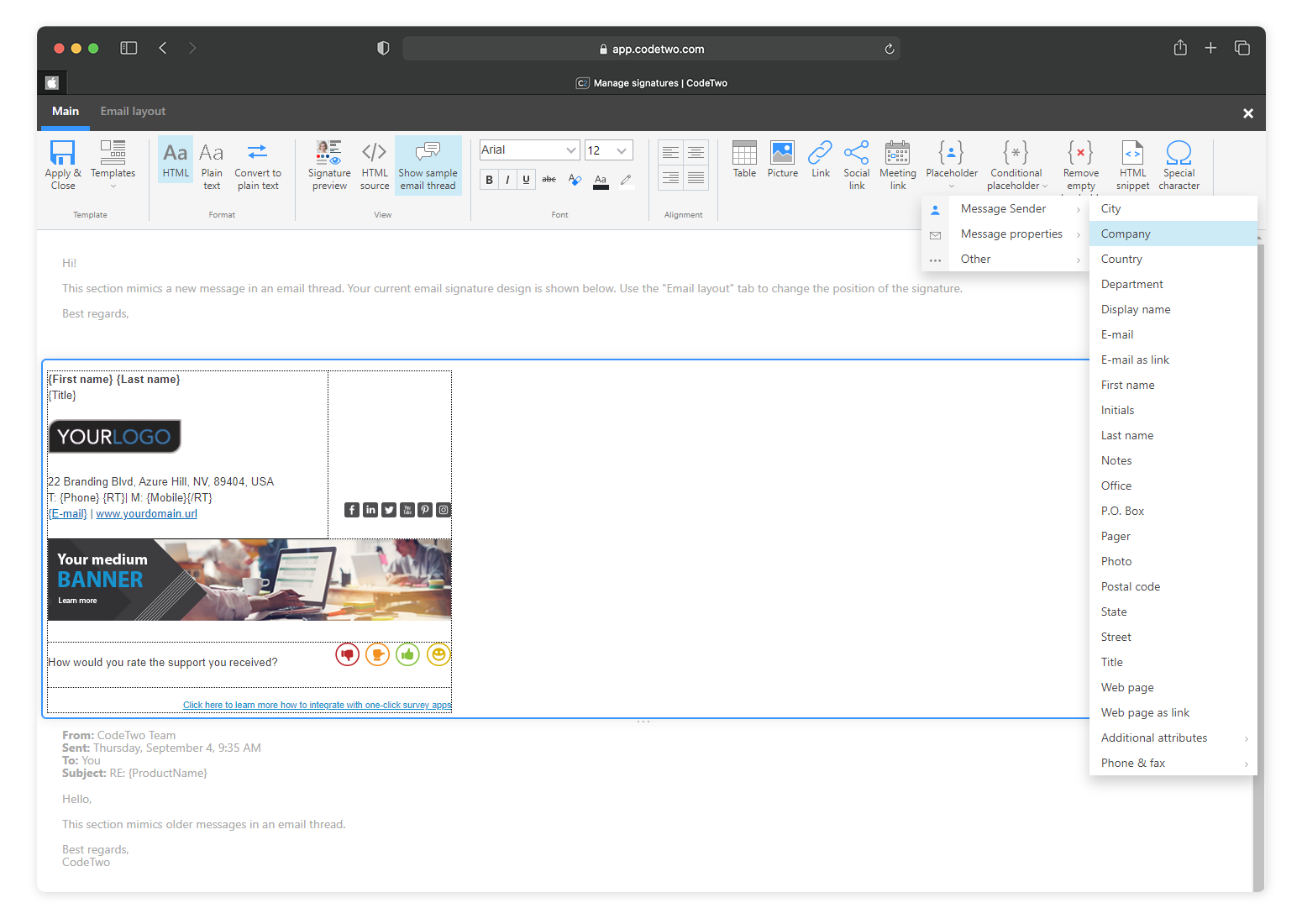Click the green thumbs-up survey rating
This screenshot has height=924, width=1302.
[x=407, y=654]
